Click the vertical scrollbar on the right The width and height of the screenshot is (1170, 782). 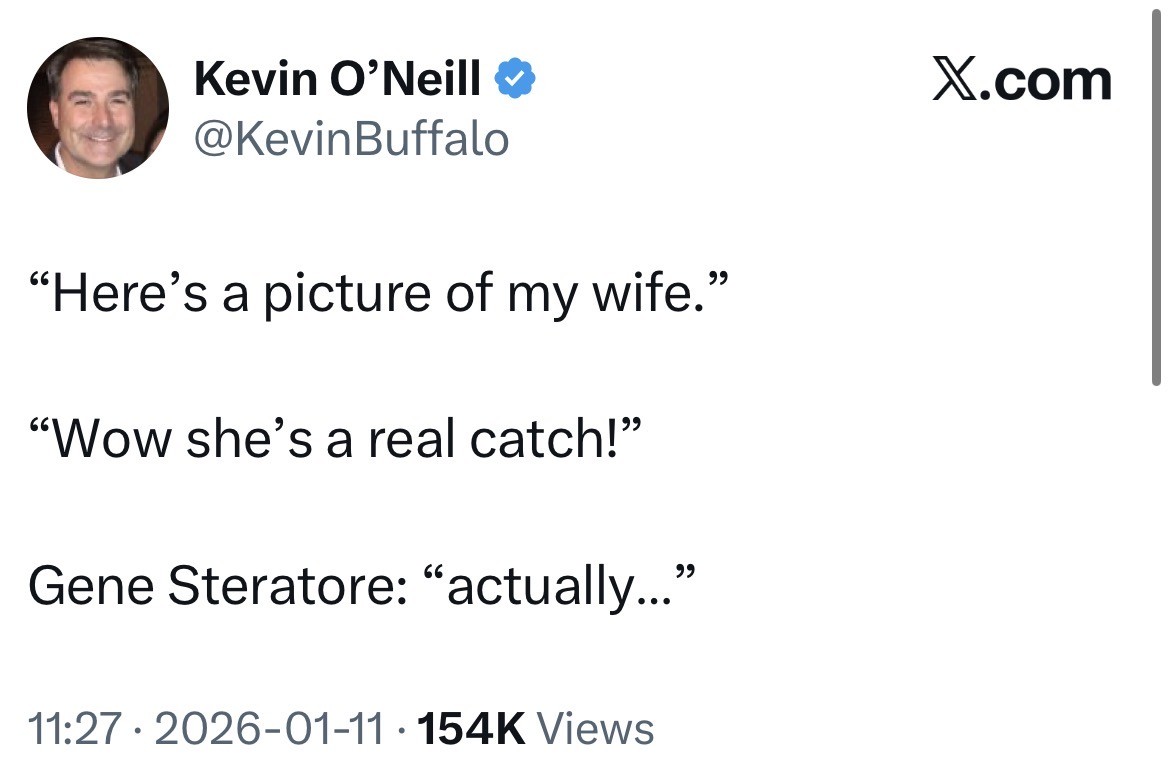[1156, 200]
